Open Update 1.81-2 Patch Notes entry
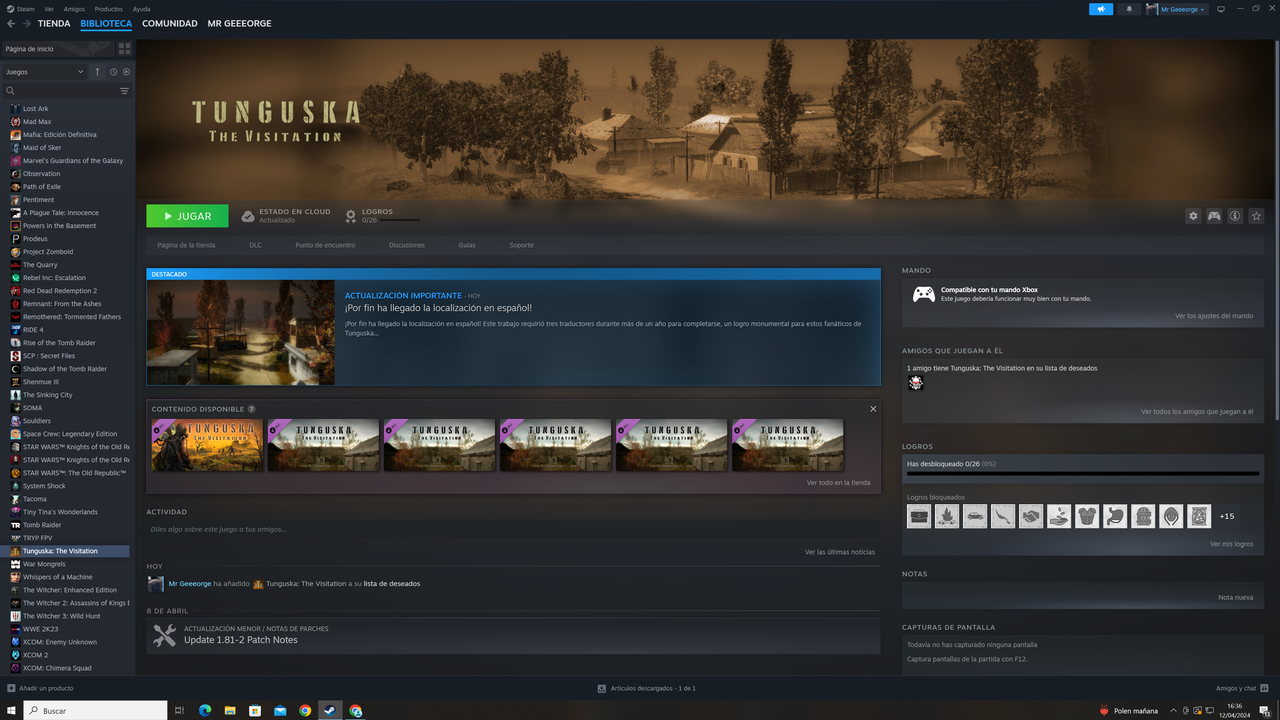 click(x=513, y=635)
